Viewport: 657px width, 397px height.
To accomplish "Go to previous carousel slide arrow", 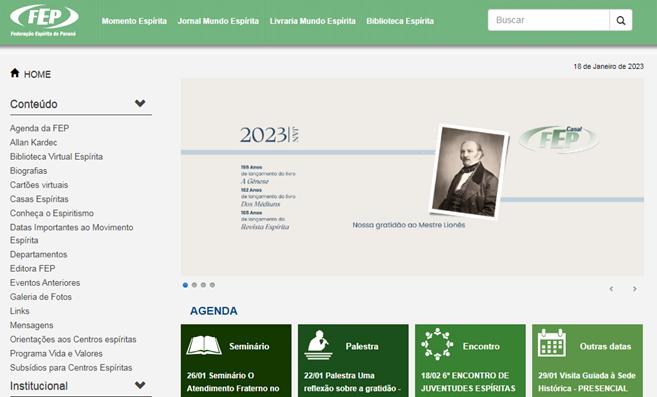I will click(611, 289).
